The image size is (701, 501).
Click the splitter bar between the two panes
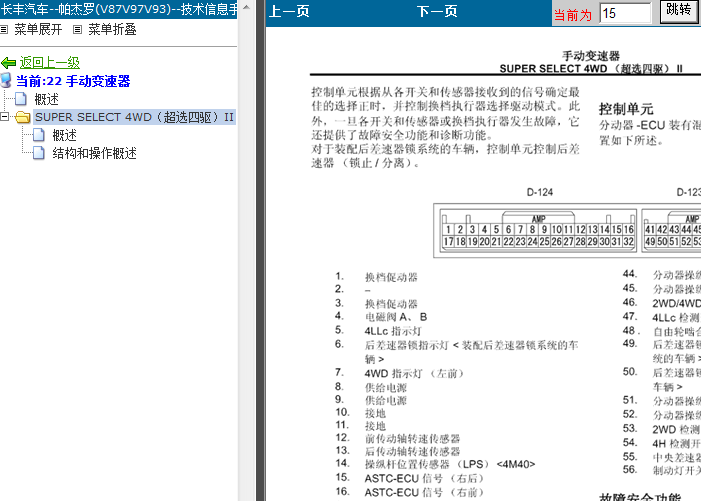click(x=261, y=250)
